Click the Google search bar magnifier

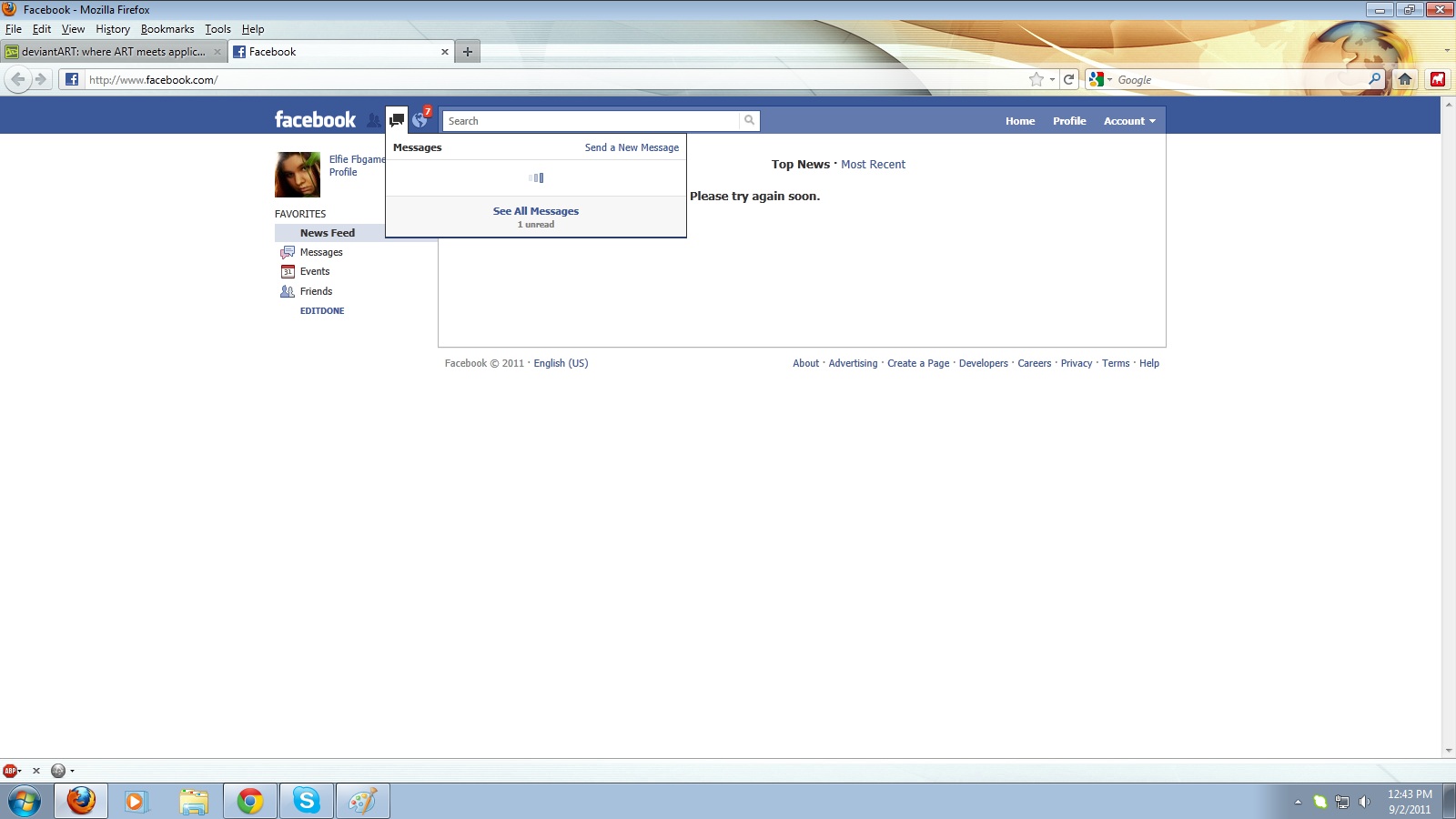[1374, 79]
